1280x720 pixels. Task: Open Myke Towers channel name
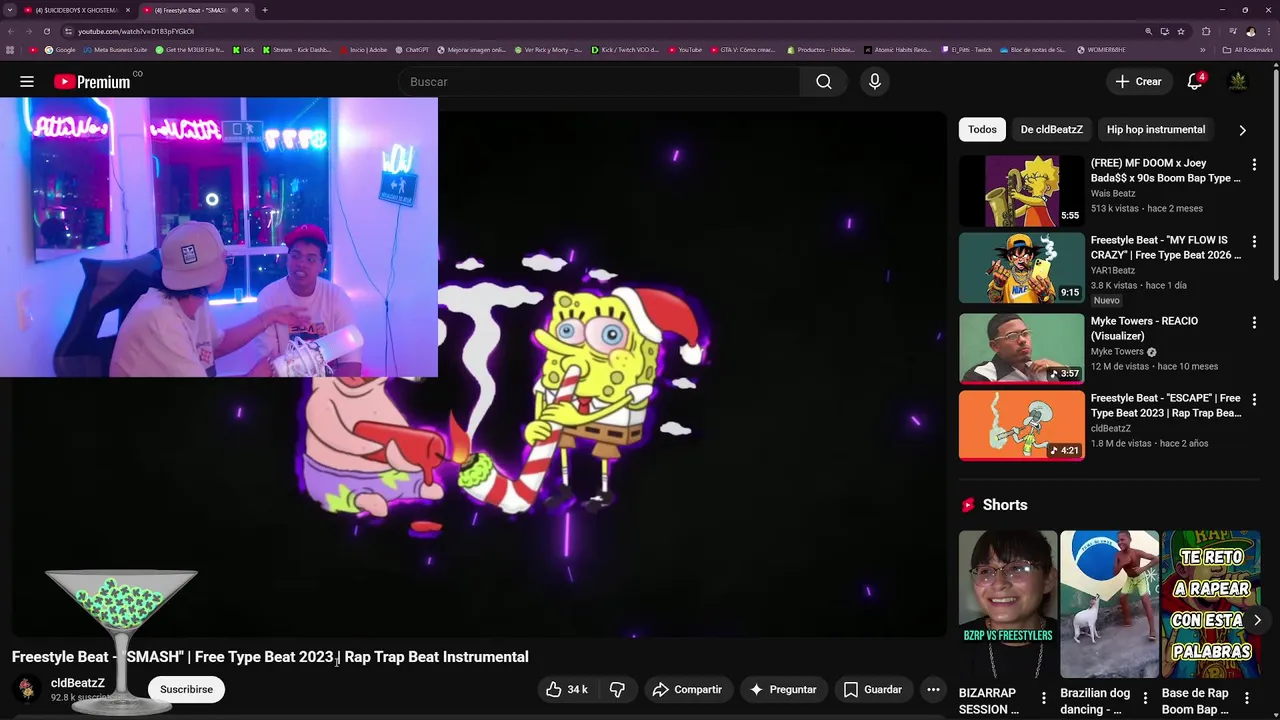[x=1117, y=352]
